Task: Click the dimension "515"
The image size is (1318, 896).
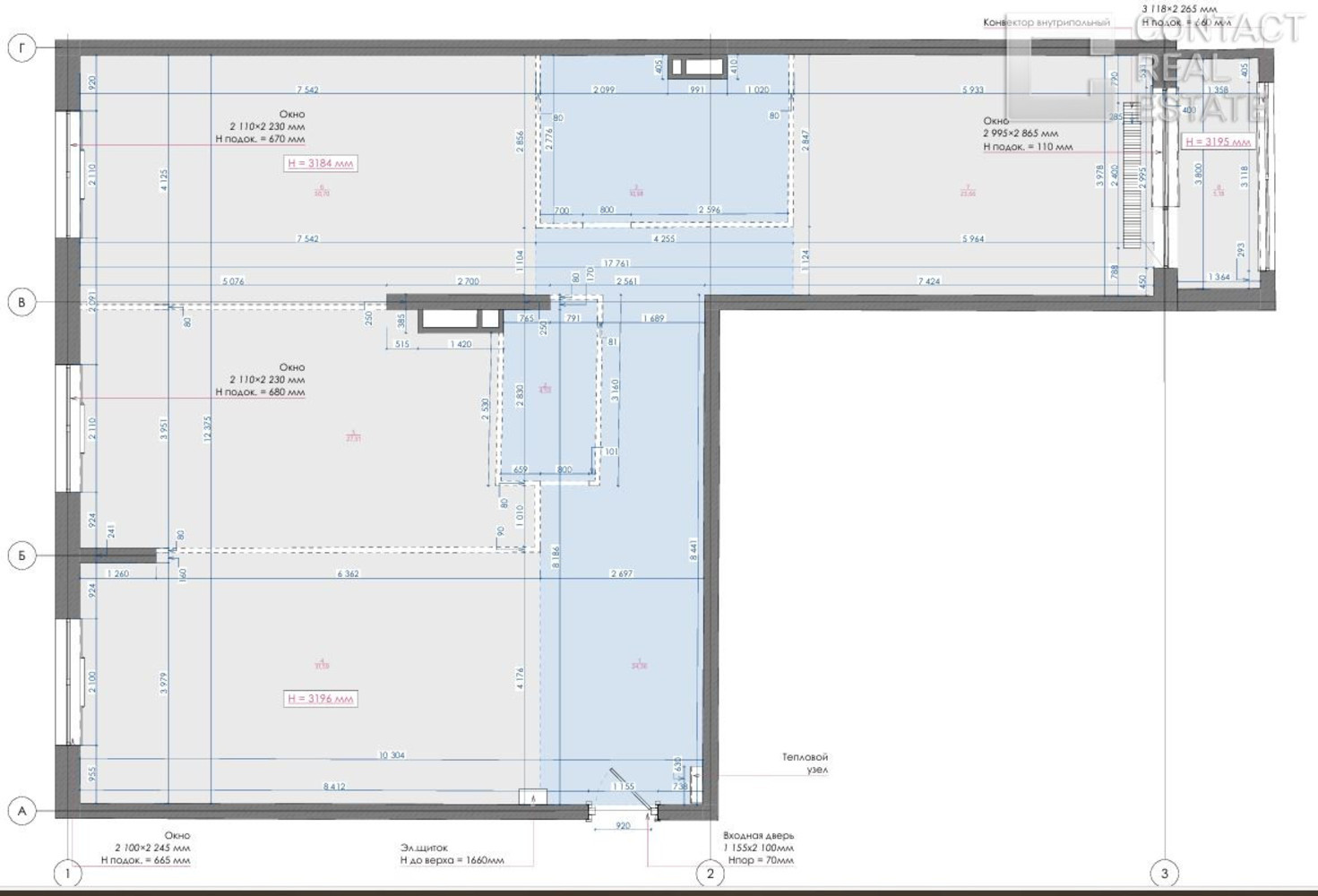Action: pos(401,344)
